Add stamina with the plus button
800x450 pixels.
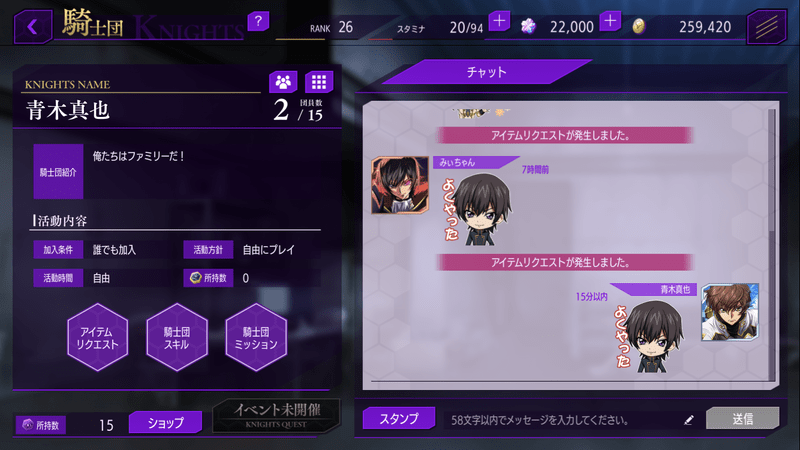point(499,21)
